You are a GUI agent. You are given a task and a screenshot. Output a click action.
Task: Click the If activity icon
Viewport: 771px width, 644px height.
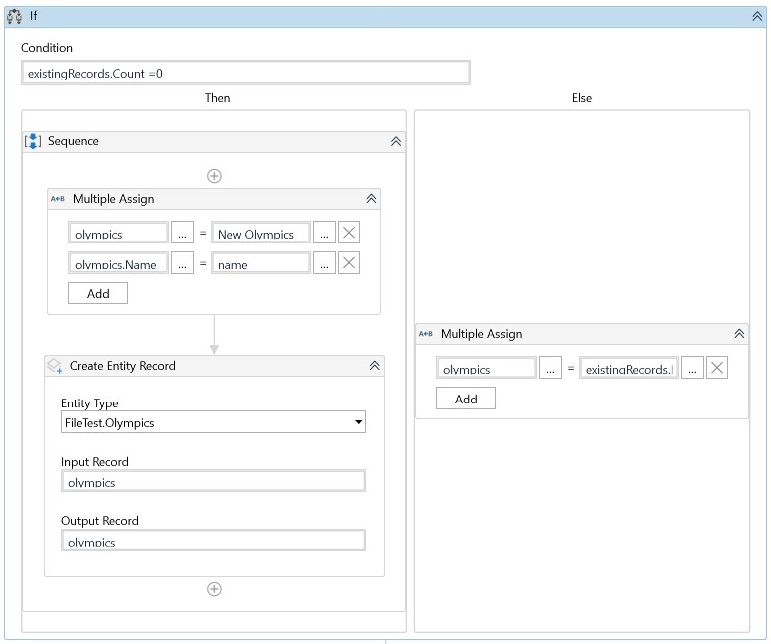pyautogui.click(x=15, y=16)
